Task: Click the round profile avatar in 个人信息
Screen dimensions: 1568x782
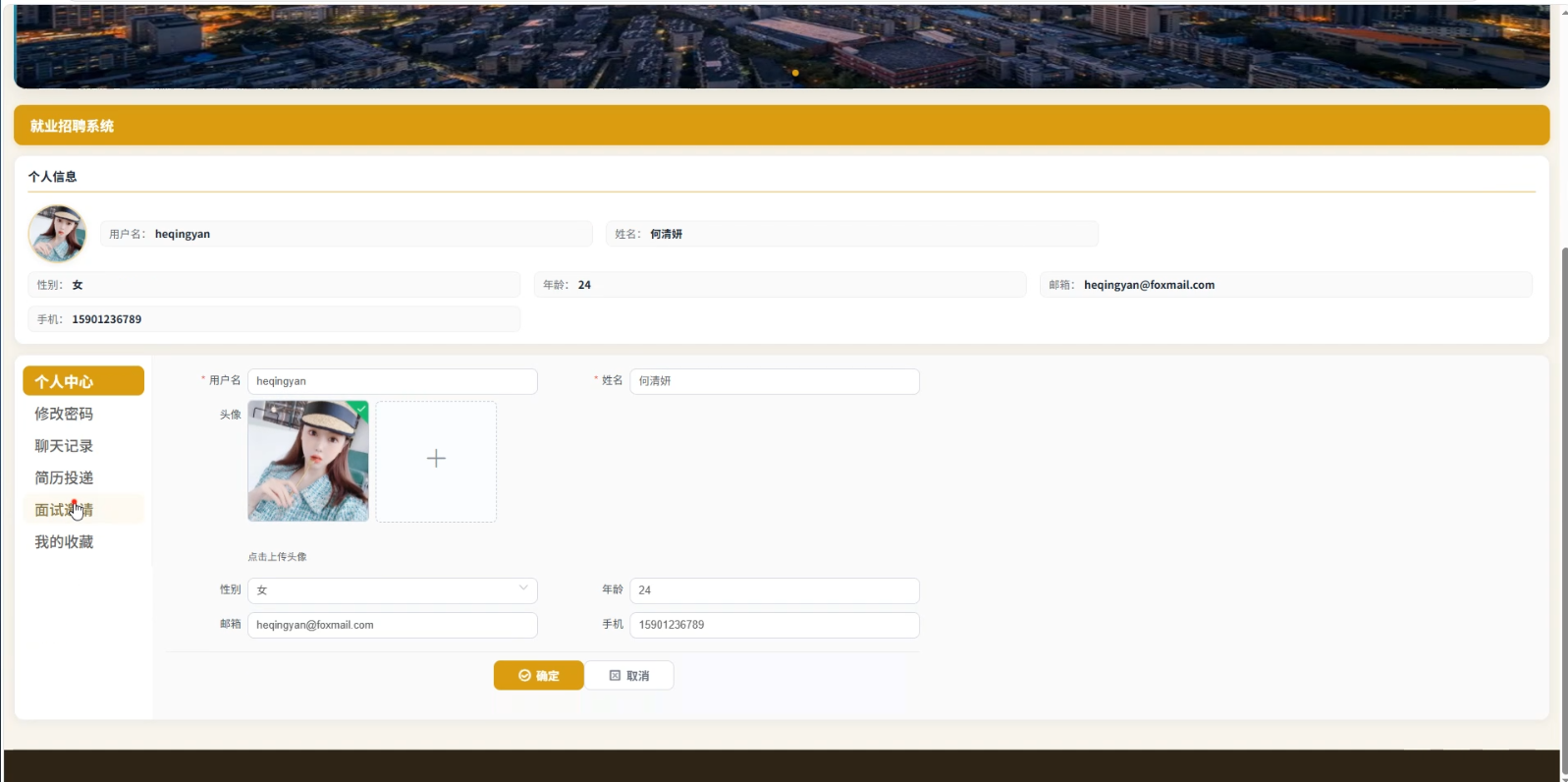Action: 57,234
